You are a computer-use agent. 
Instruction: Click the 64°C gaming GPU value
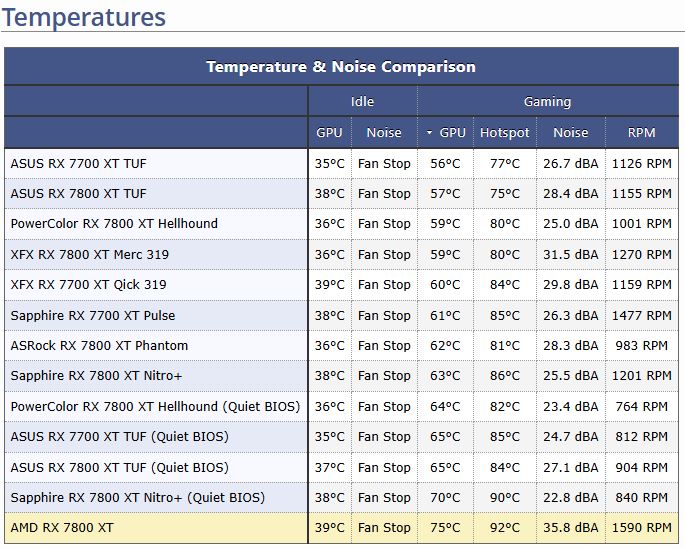[x=445, y=407]
